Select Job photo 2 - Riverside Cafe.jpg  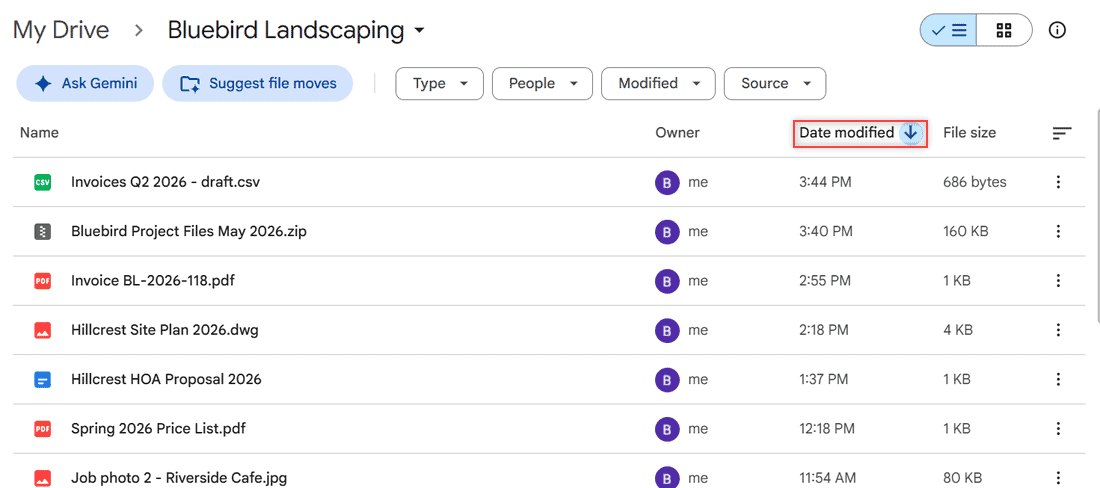(x=179, y=478)
